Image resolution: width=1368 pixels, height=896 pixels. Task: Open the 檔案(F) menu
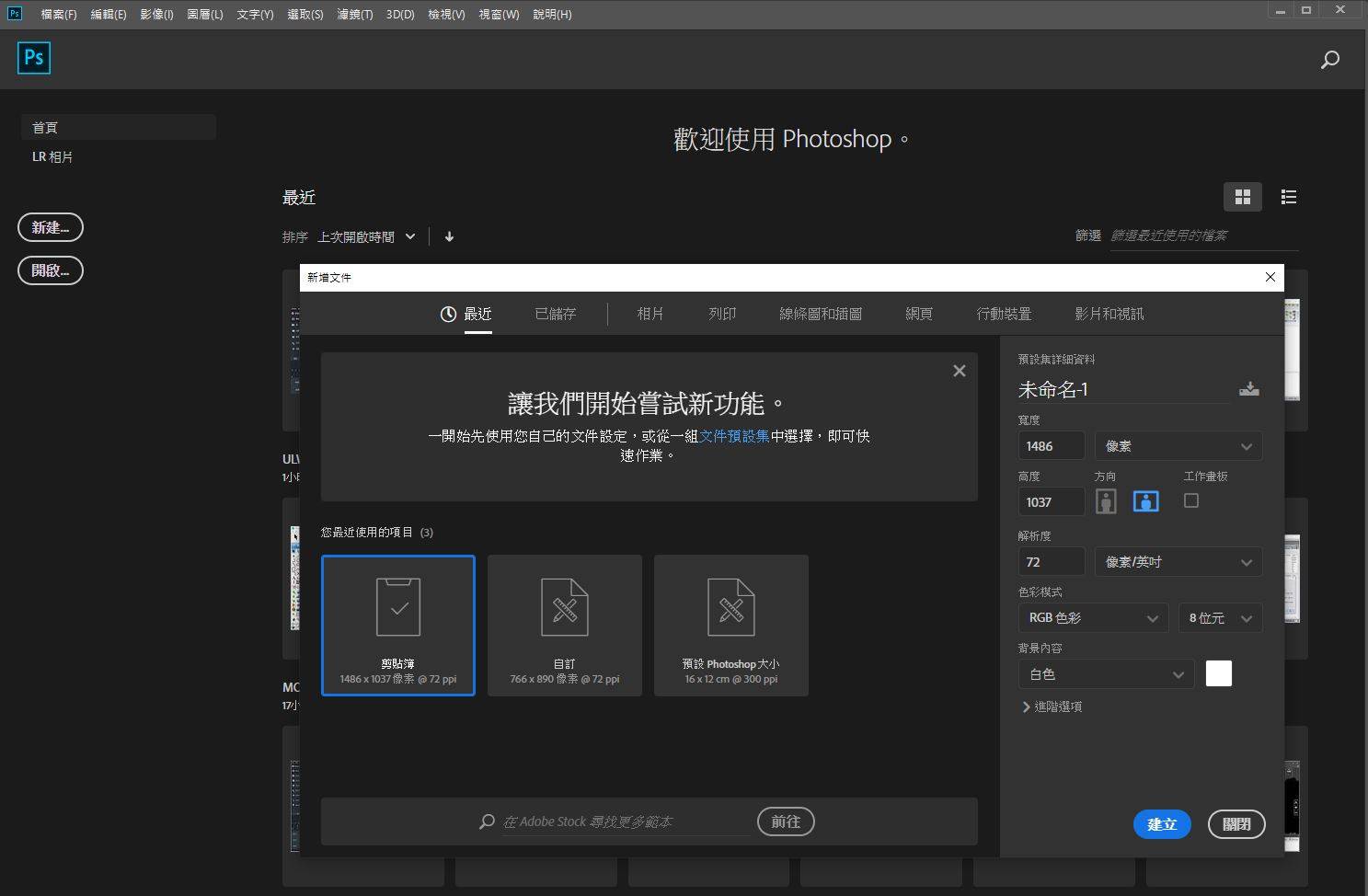click(59, 14)
